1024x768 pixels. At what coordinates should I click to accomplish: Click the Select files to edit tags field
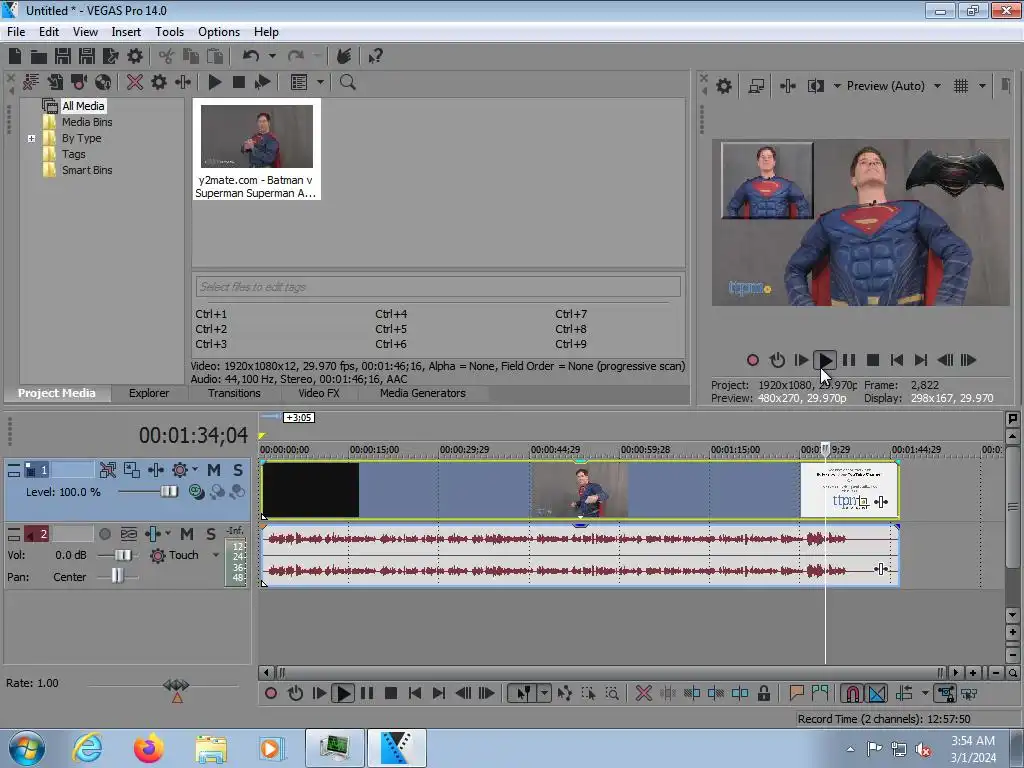[x=438, y=287]
